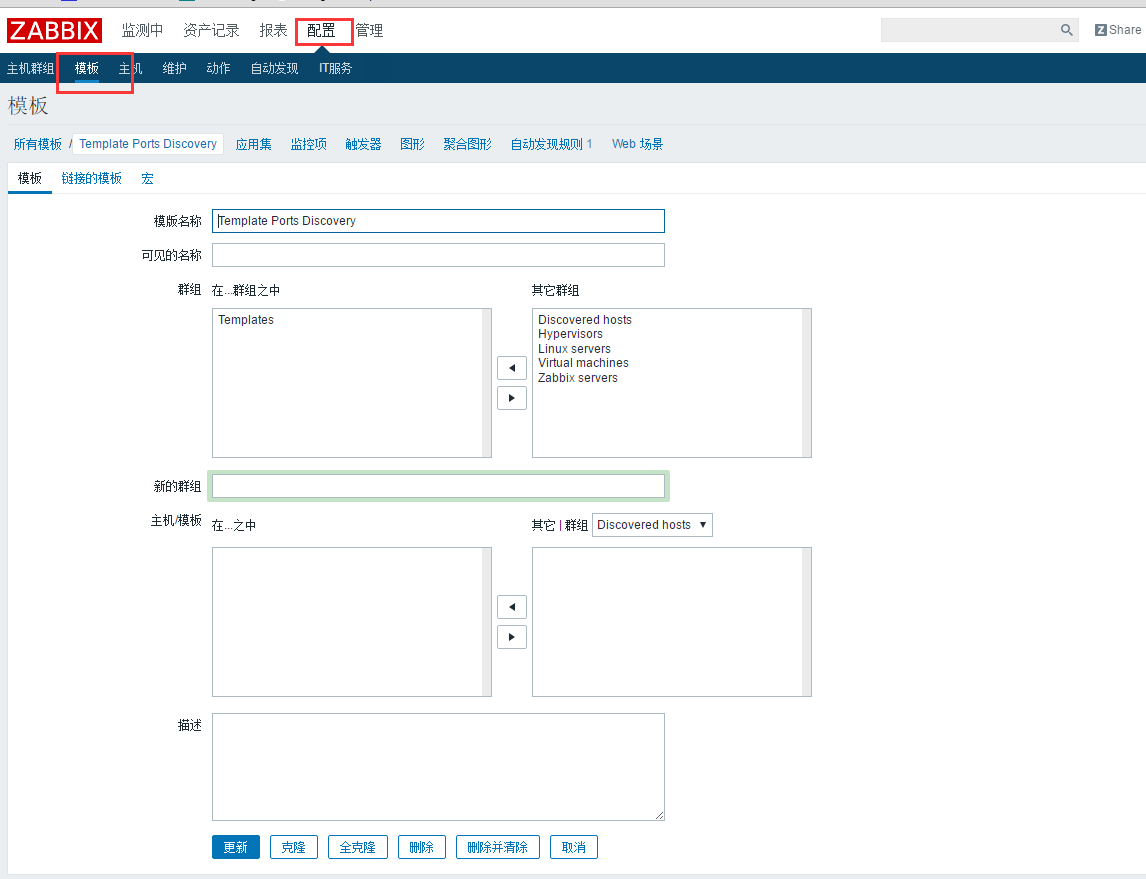Go to 维护 submenu item
Viewport: 1146px width, 879px height.
[174, 68]
